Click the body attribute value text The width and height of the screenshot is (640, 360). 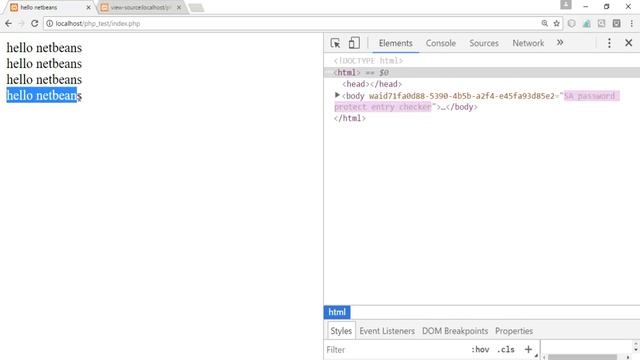(476, 101)
